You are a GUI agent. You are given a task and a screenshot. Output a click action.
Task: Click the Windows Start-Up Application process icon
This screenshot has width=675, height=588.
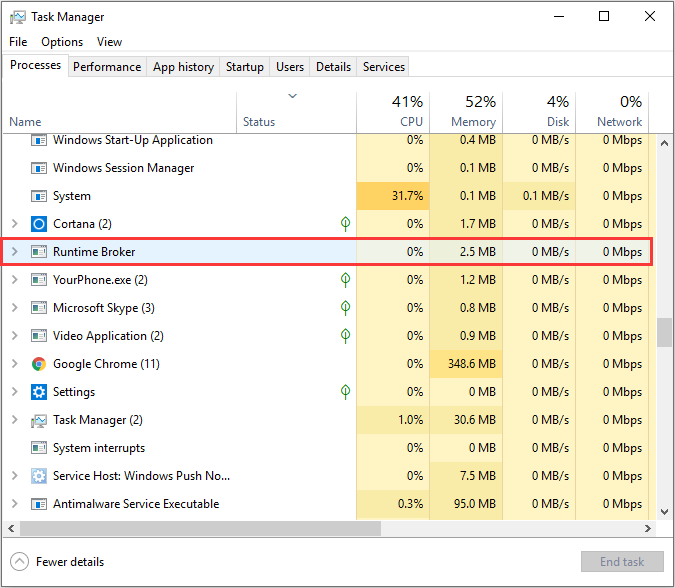coord(39,140)
